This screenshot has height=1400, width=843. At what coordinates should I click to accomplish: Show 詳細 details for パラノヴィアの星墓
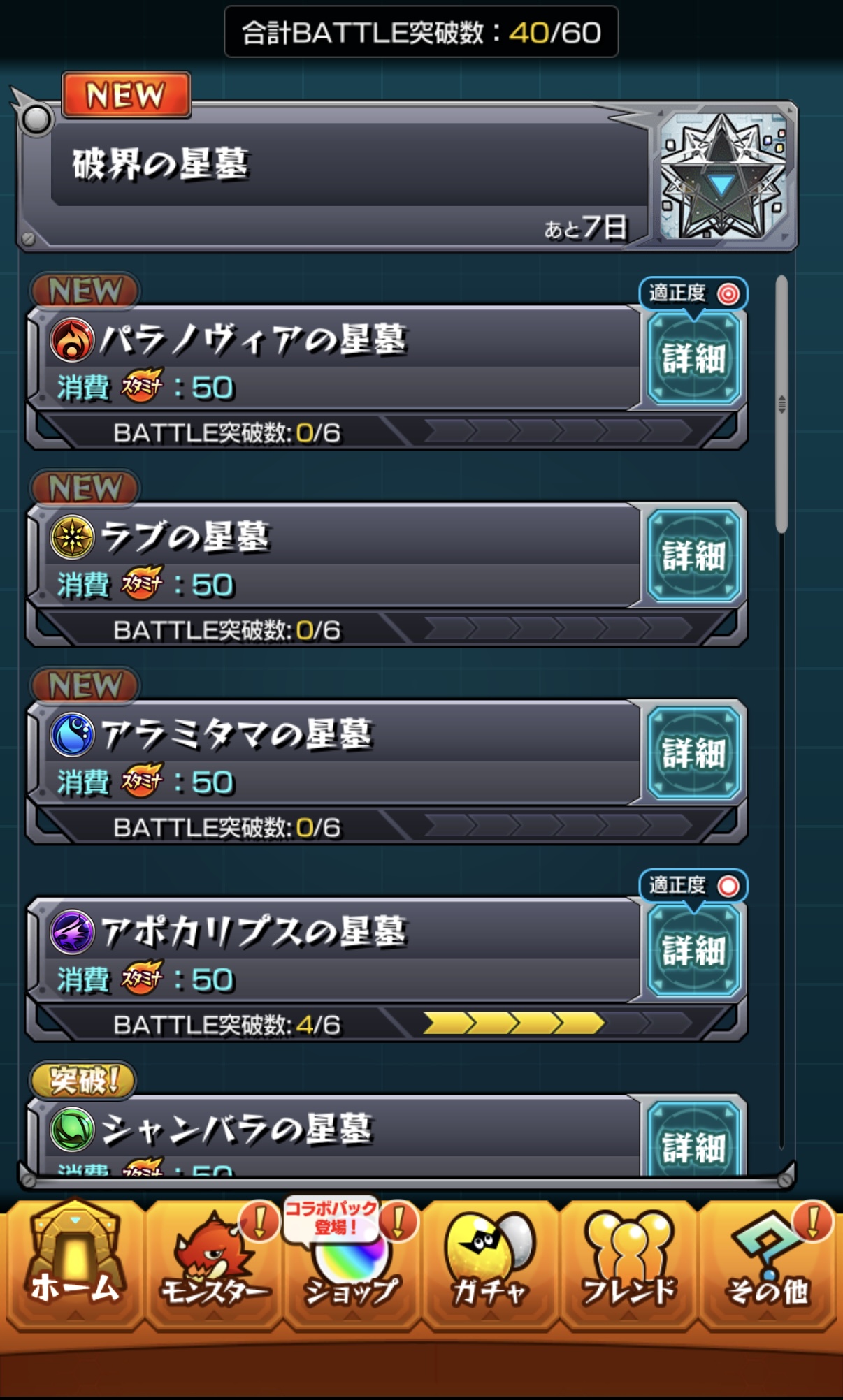pyautogui.click(x=693, y=358)
